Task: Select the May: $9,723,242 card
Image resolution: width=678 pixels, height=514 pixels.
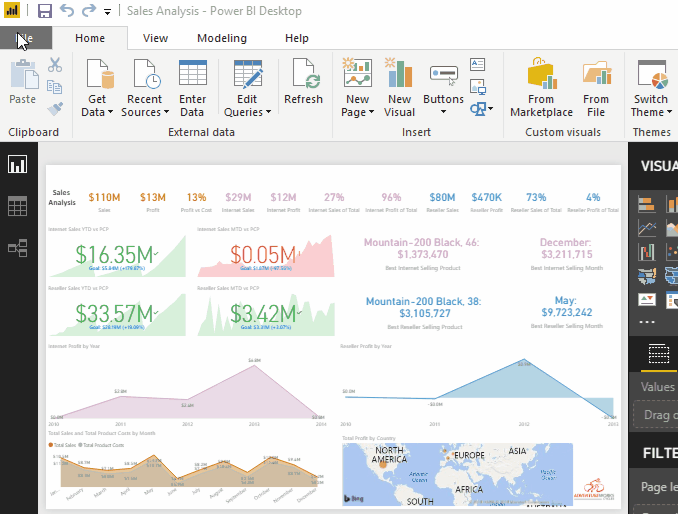Action: (566, 312)
